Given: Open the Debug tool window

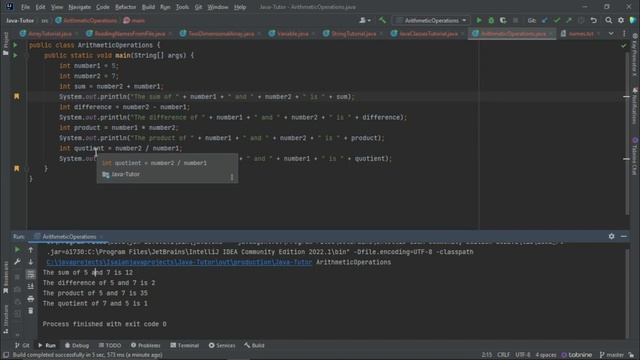Looking at the screenshot, I should (77, 345).
